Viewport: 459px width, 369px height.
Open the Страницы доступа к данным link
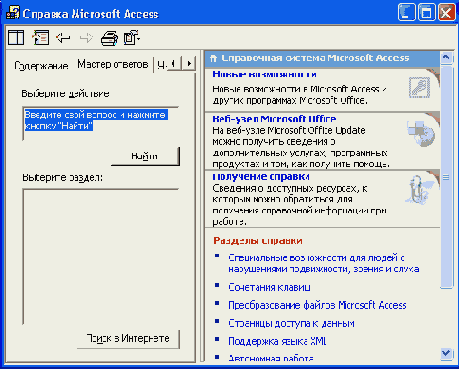[x=291, y=323]
